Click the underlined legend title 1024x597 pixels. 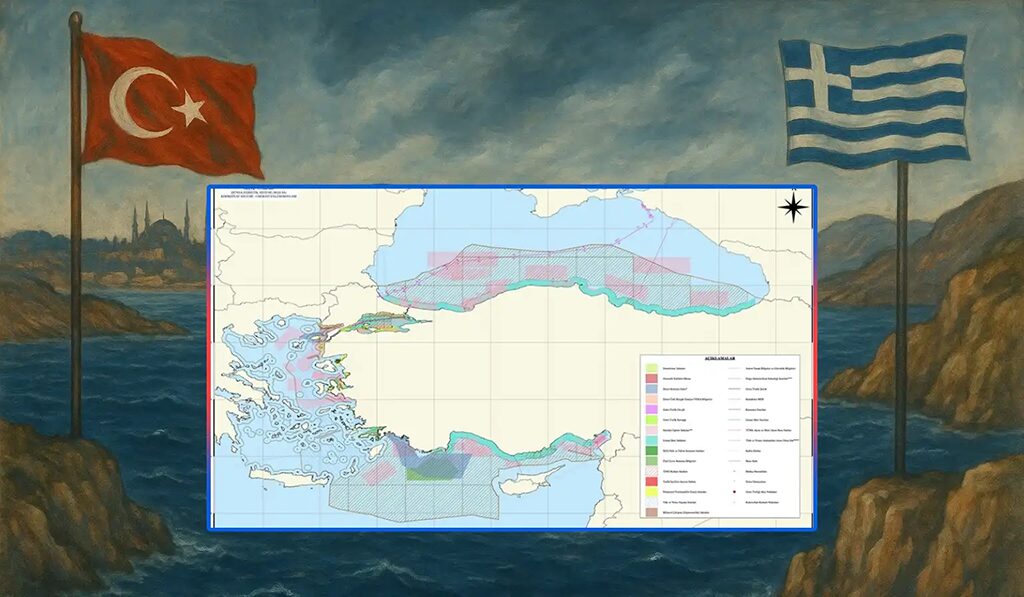coord(719,359)
